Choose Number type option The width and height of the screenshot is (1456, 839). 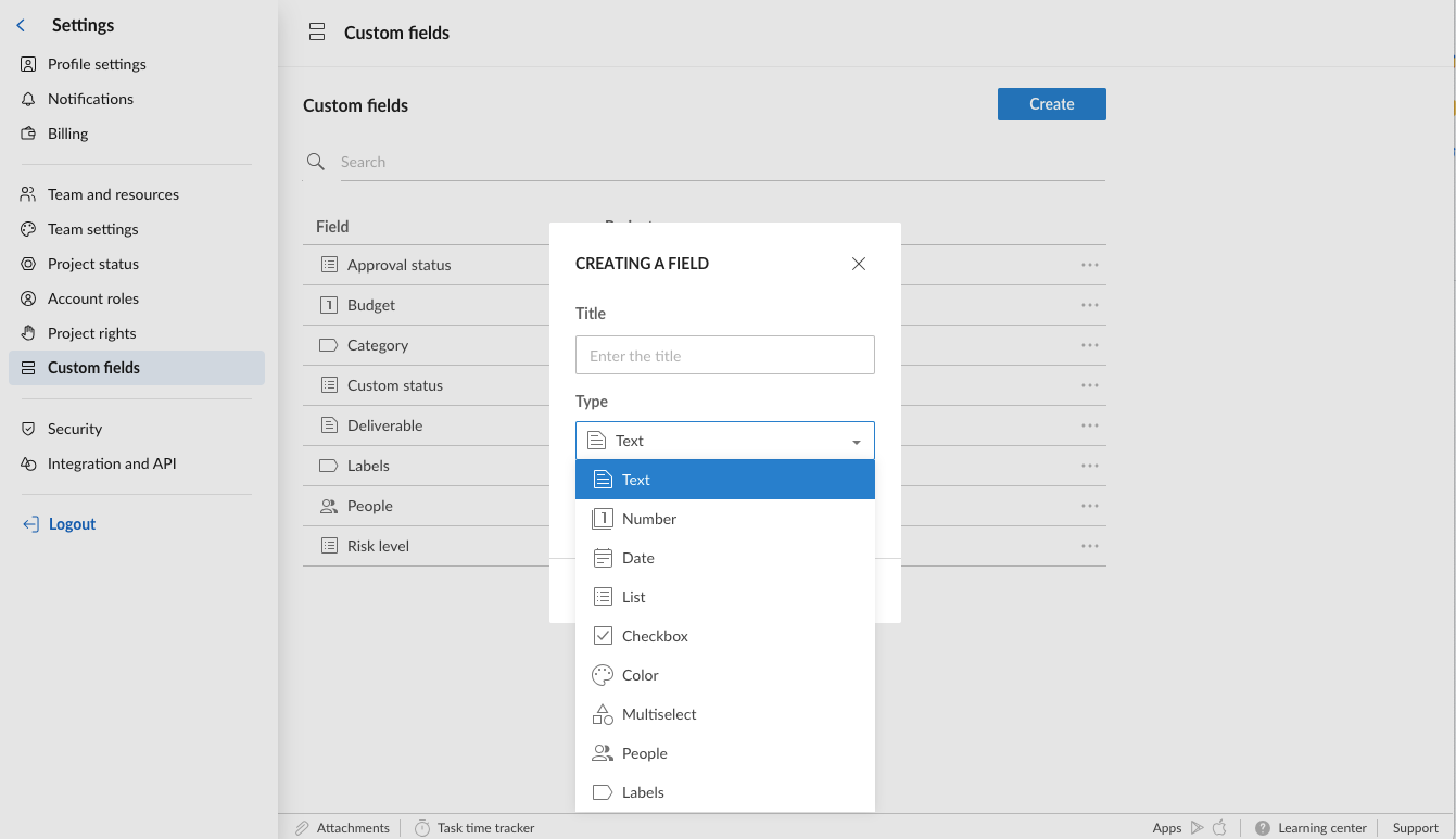tap(725, 519)
